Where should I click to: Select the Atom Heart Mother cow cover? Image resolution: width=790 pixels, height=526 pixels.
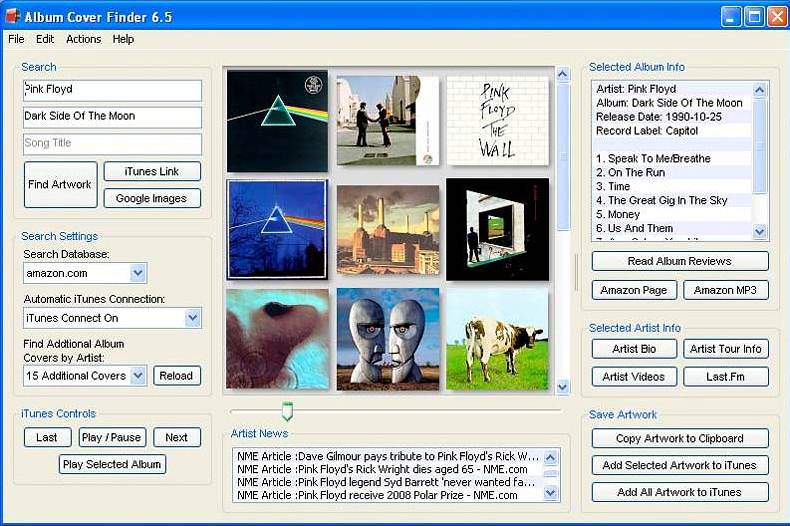(x=497, y=339)
